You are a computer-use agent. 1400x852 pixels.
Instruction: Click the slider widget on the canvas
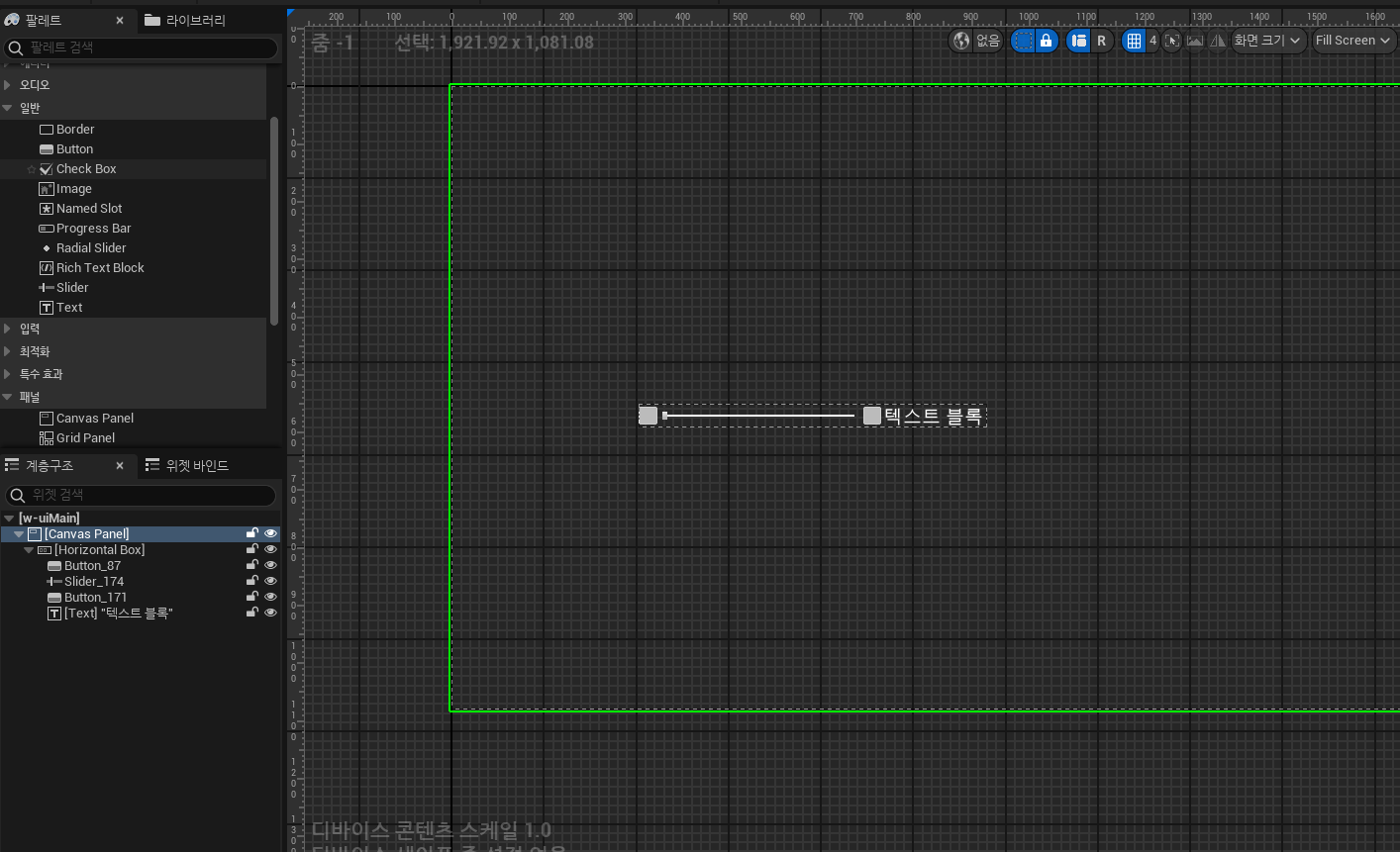pos(758,416)
